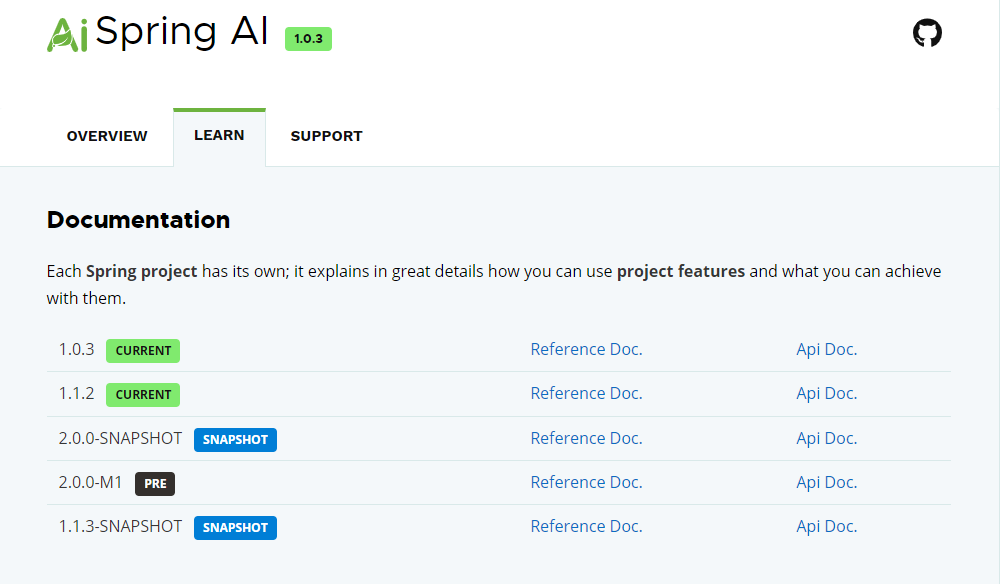Click the bold "Spring project" text
The image size is (1000, 584).
coord(142,272)
